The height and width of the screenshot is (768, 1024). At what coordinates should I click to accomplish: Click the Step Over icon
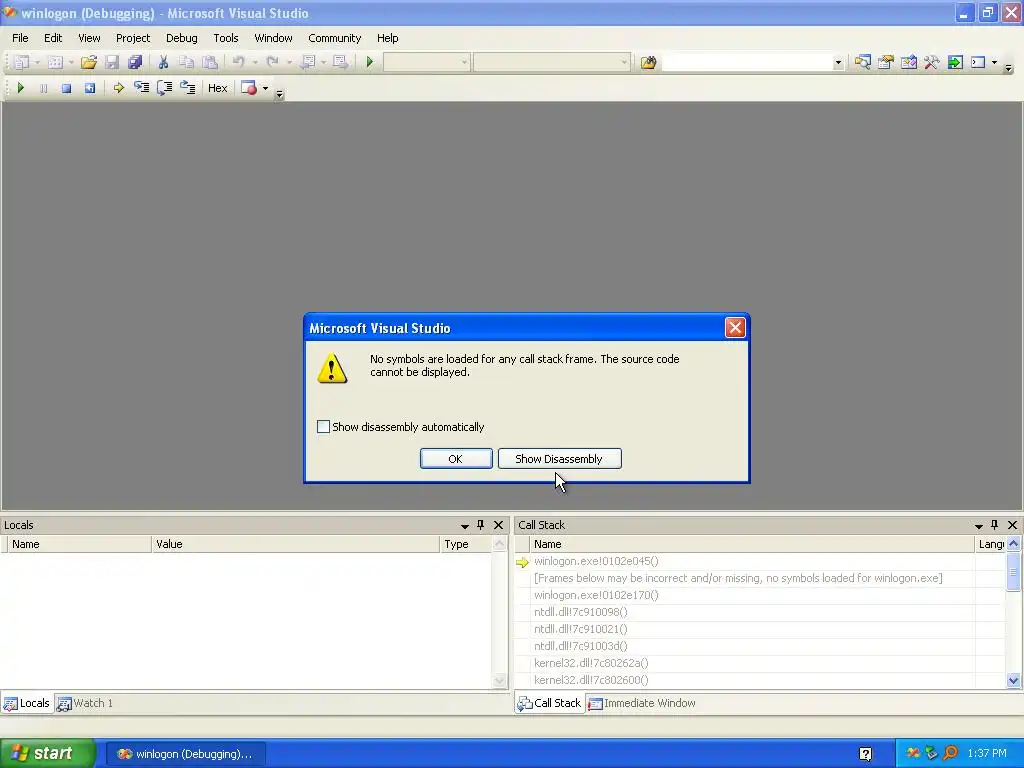coord(165,88)
